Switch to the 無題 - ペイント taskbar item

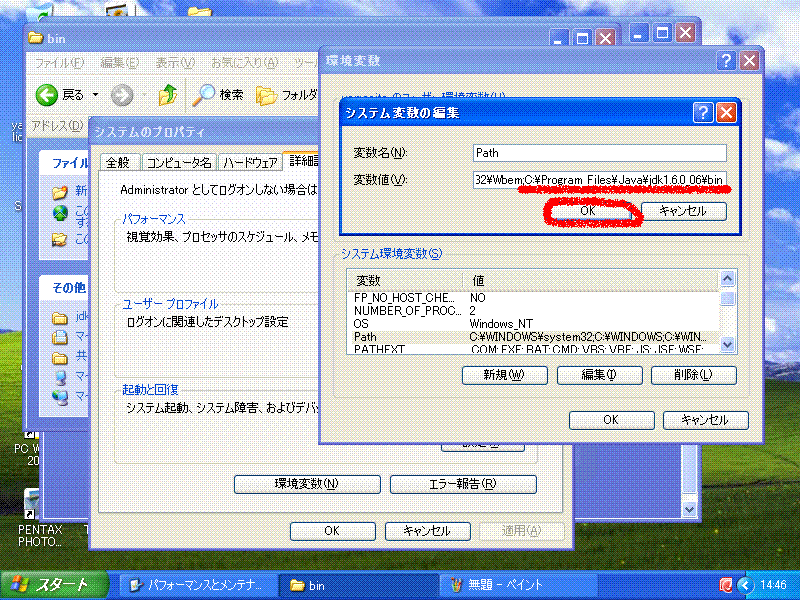click(518, 585)
